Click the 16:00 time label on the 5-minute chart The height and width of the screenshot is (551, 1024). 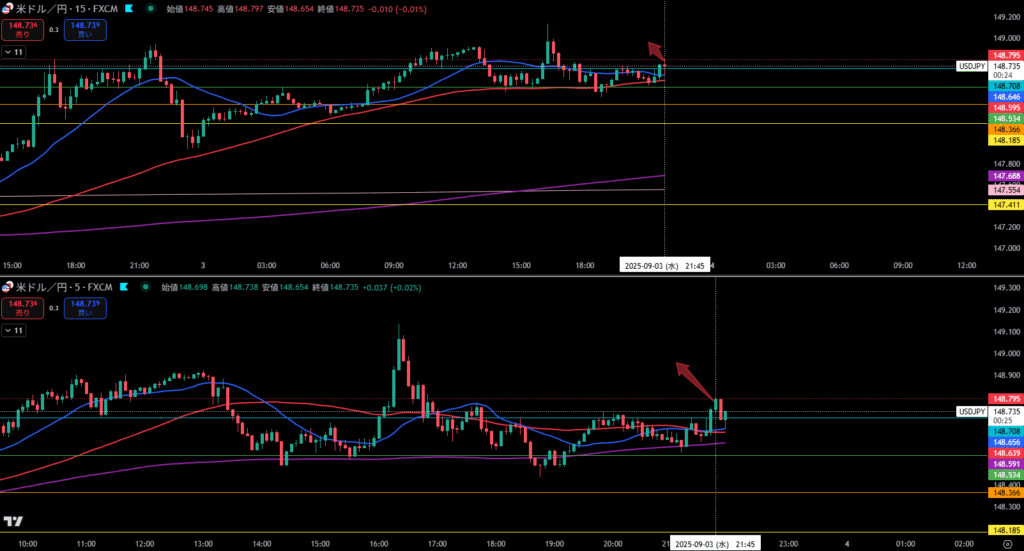coord(379,544)
